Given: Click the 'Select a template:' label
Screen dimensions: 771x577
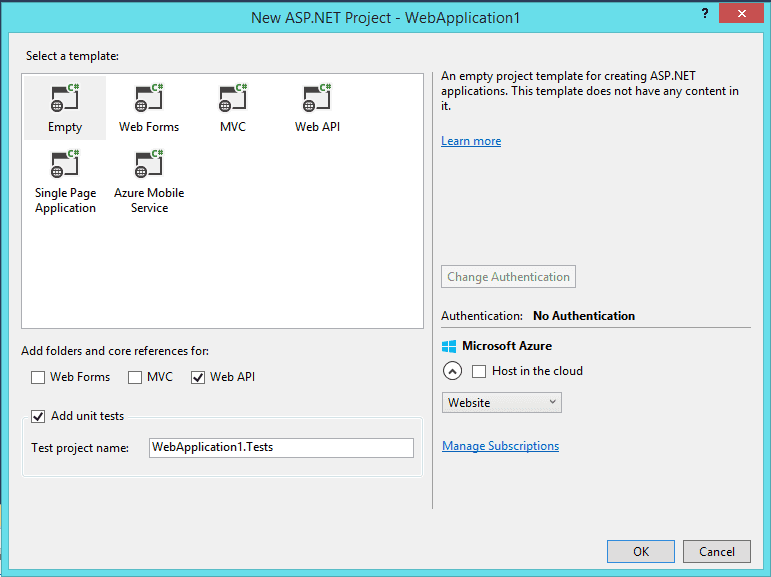Looking at the screenshot, I should tap(72, 56).
